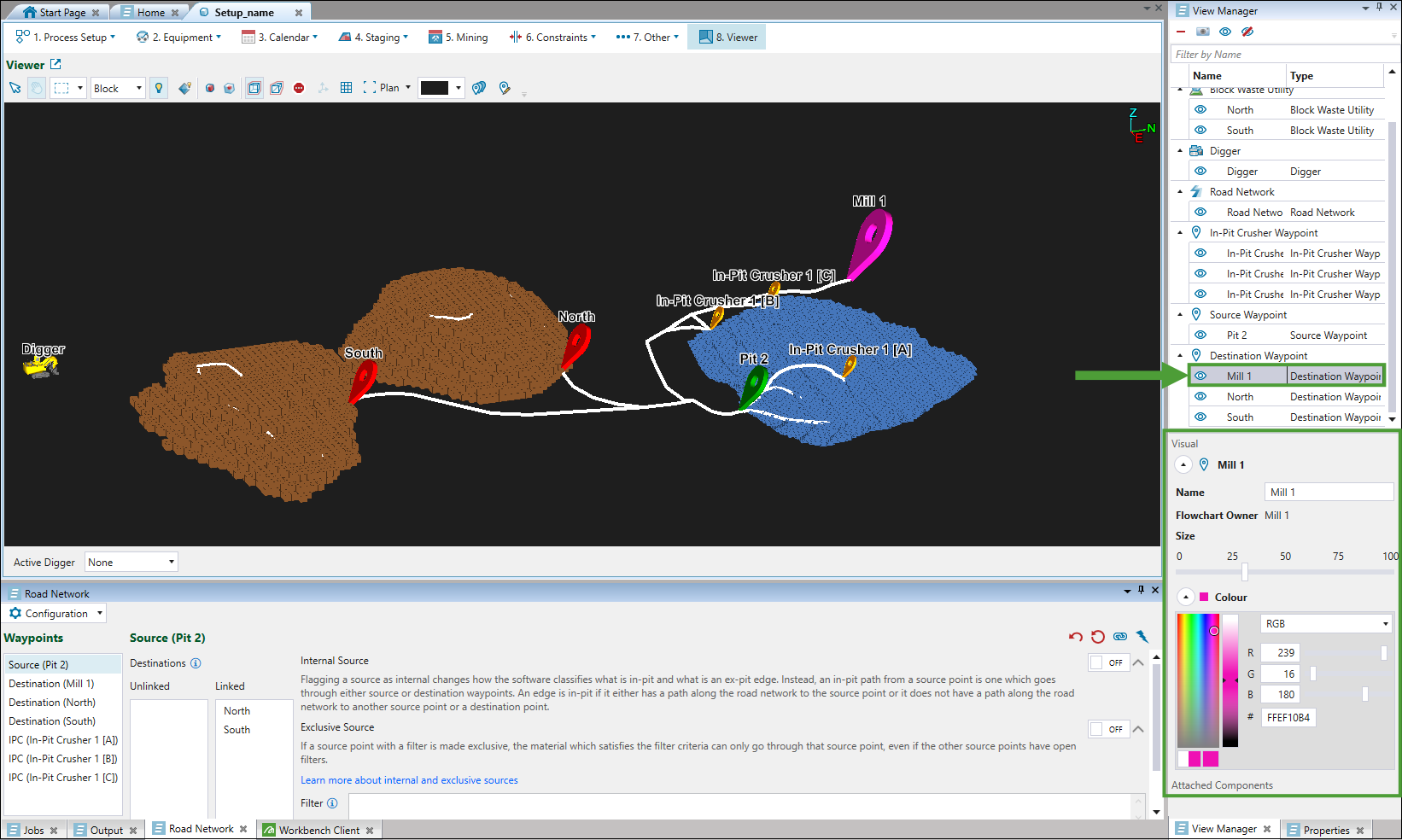Activate the pan hand tool
Image resolution: width=1402 pixels, height=840 pixels.
(x=36, y=88)
